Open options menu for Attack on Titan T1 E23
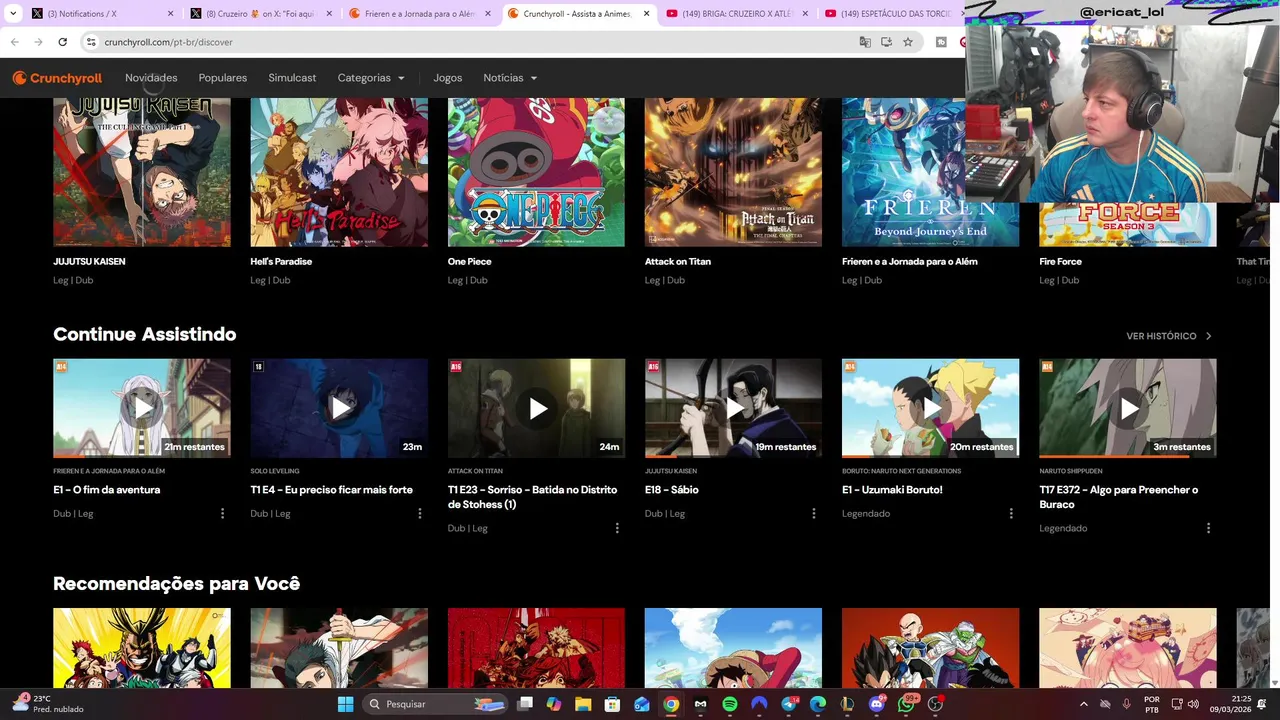The width and height of the screenshot is (1280, 720). (x=616, y=528)
